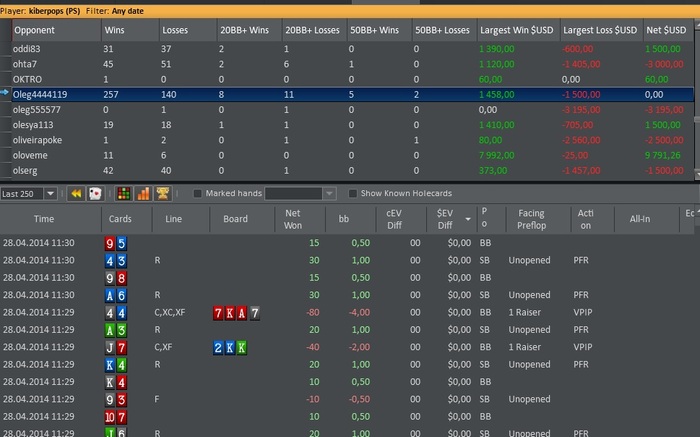
Task: Click oloveme's 9 791,26 net value
Action: click(663, 155)
